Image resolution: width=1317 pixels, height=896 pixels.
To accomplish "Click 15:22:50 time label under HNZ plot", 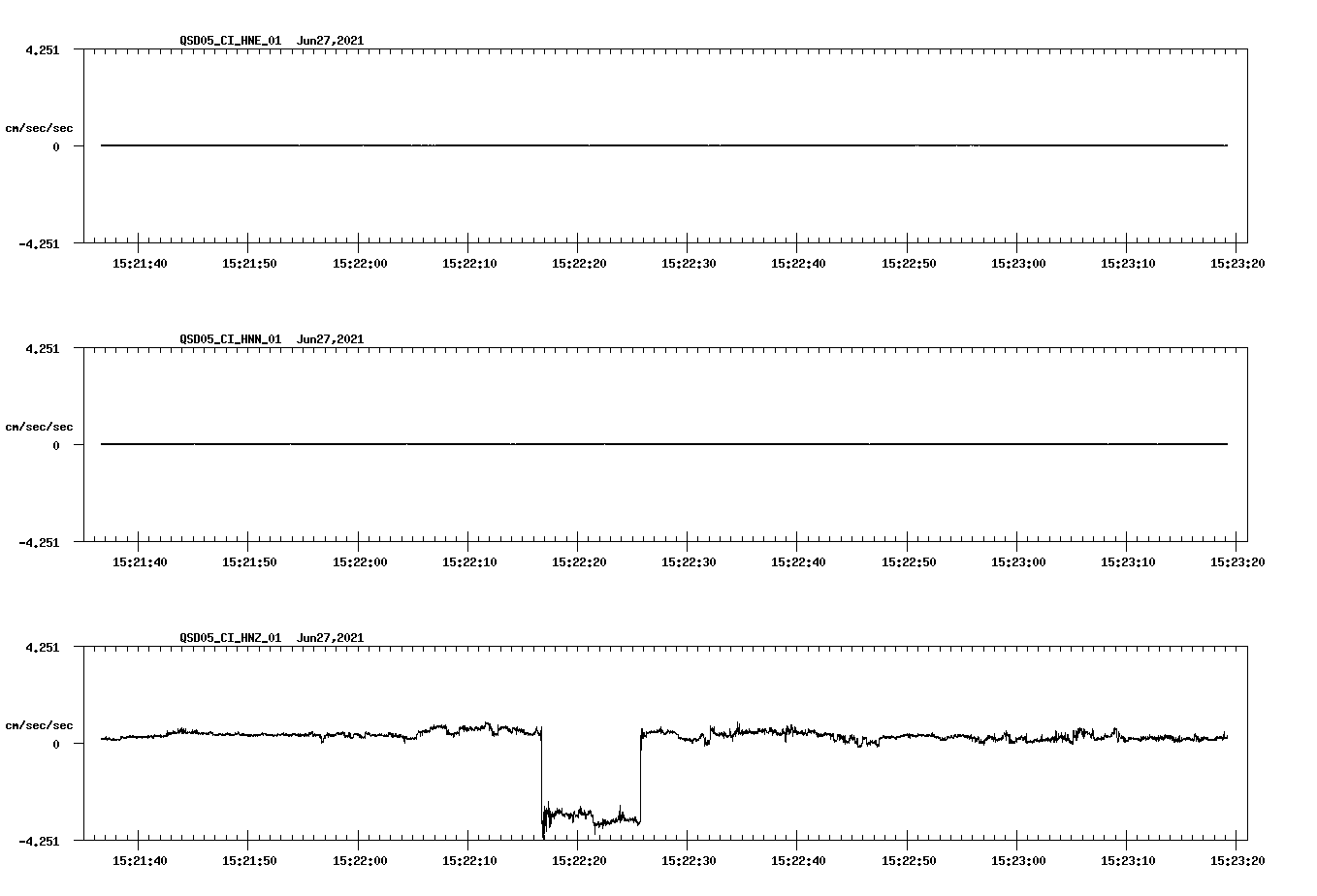I will (x=909, y=860).
